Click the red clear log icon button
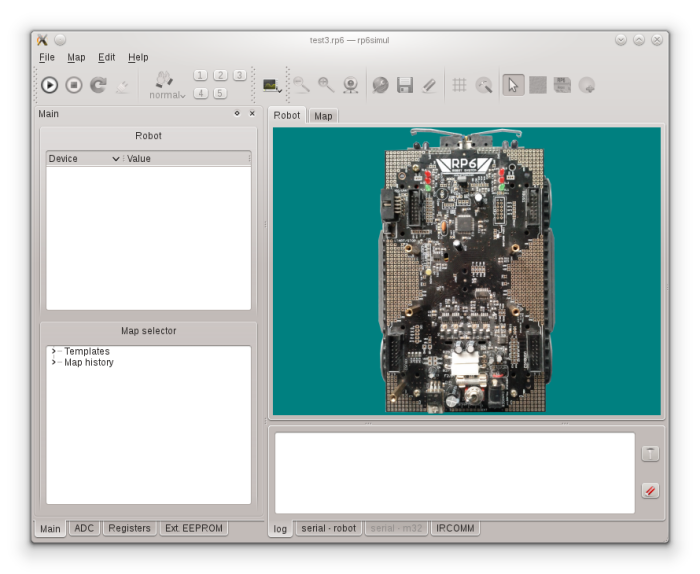The width and height of the screenshot is (700, 574). click(650, 491)
